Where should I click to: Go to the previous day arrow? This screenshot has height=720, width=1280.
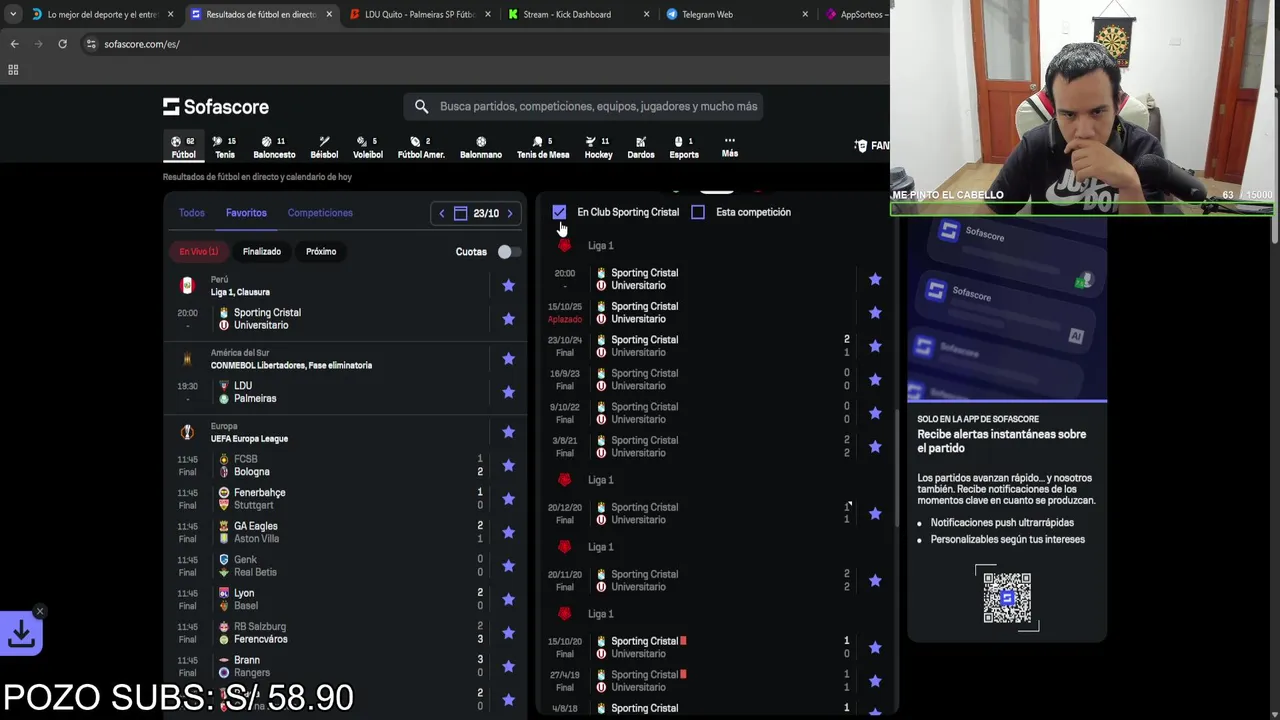[x=441, y=213]
